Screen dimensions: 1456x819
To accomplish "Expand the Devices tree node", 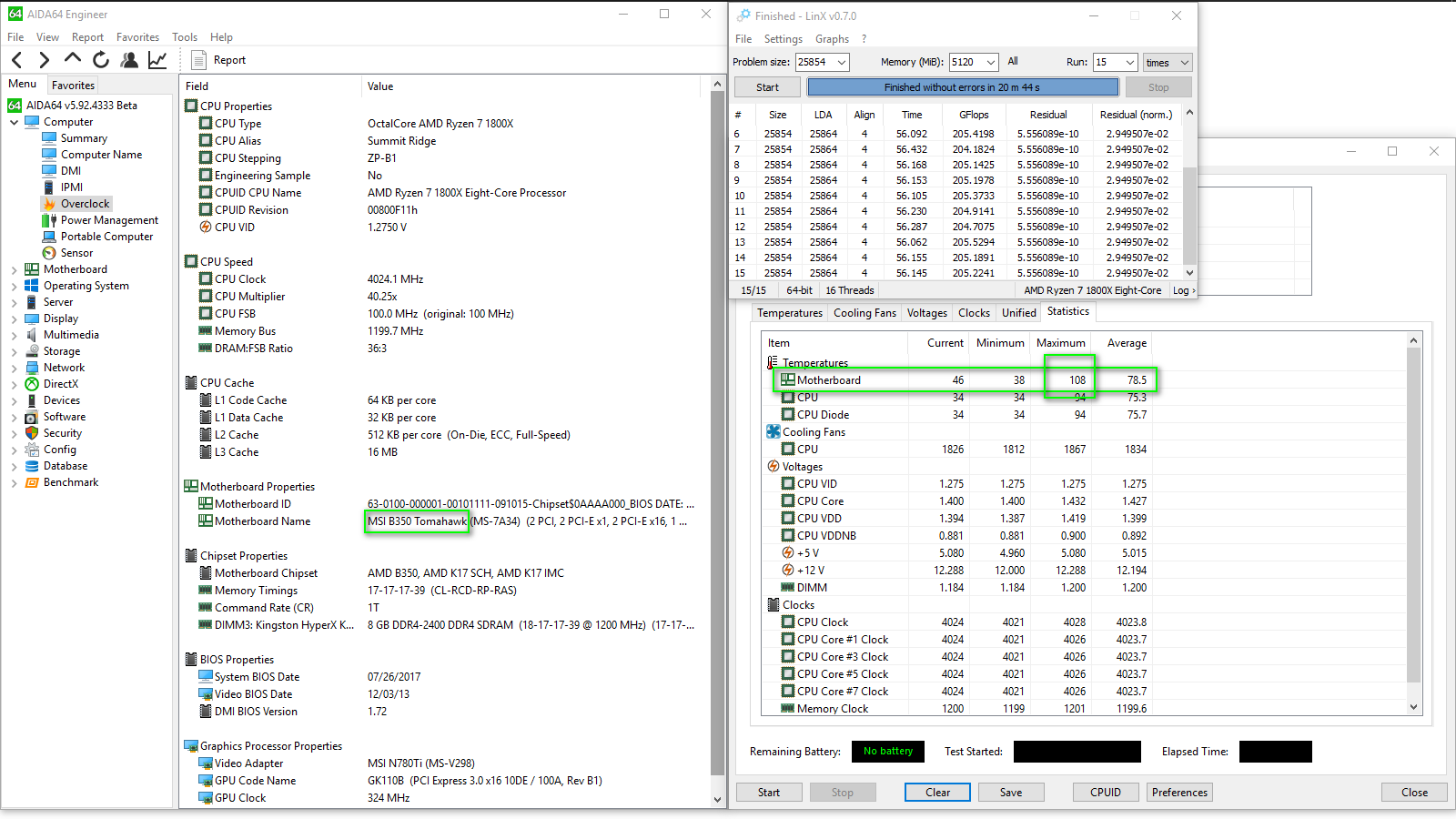I will pos(14,400).
